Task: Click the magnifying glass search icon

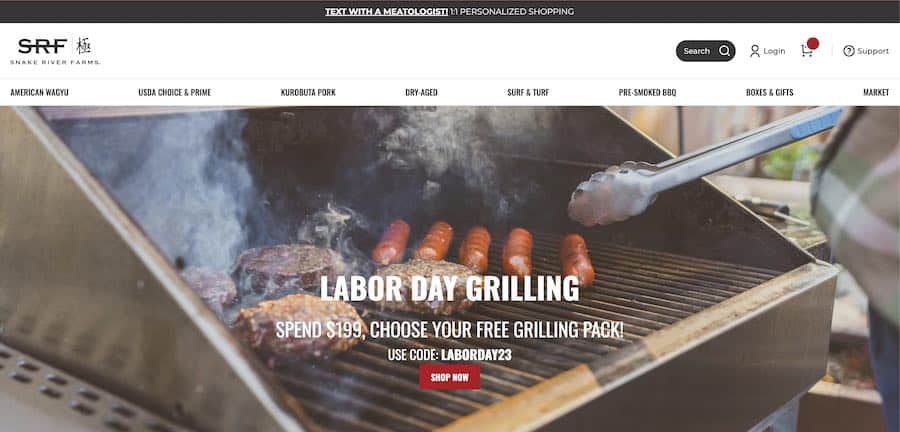Action: (724, 51)
